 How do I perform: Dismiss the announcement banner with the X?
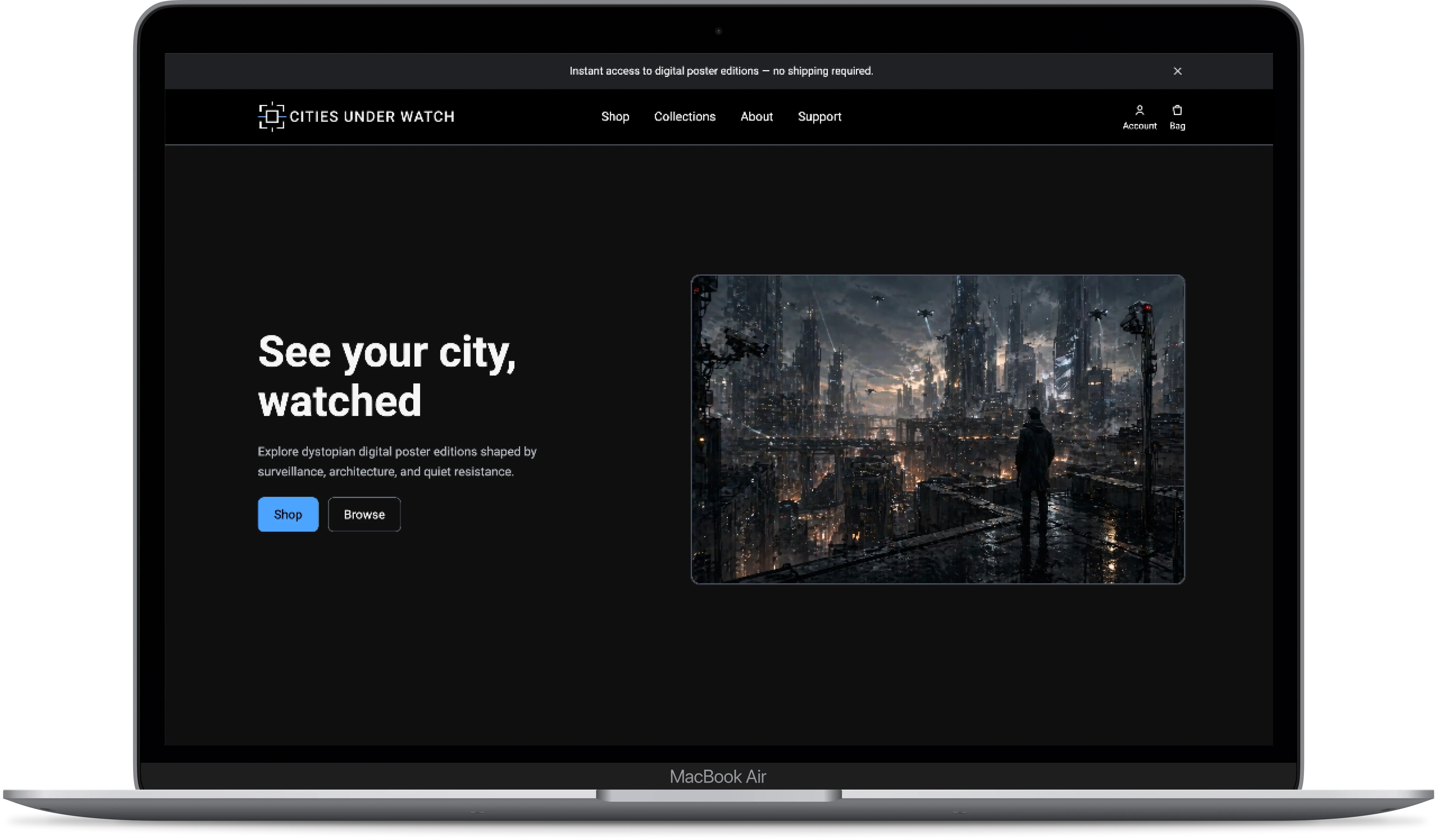coord(1178,71)
